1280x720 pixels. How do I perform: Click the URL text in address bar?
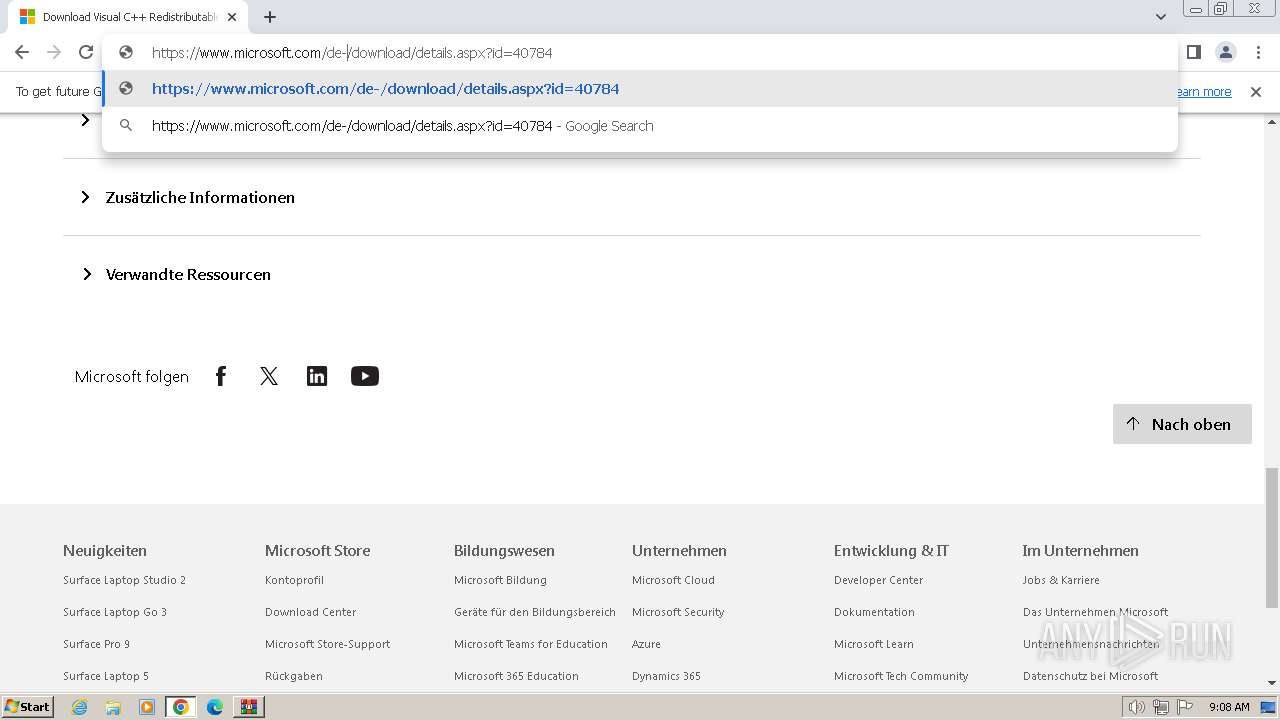[352, 53]
